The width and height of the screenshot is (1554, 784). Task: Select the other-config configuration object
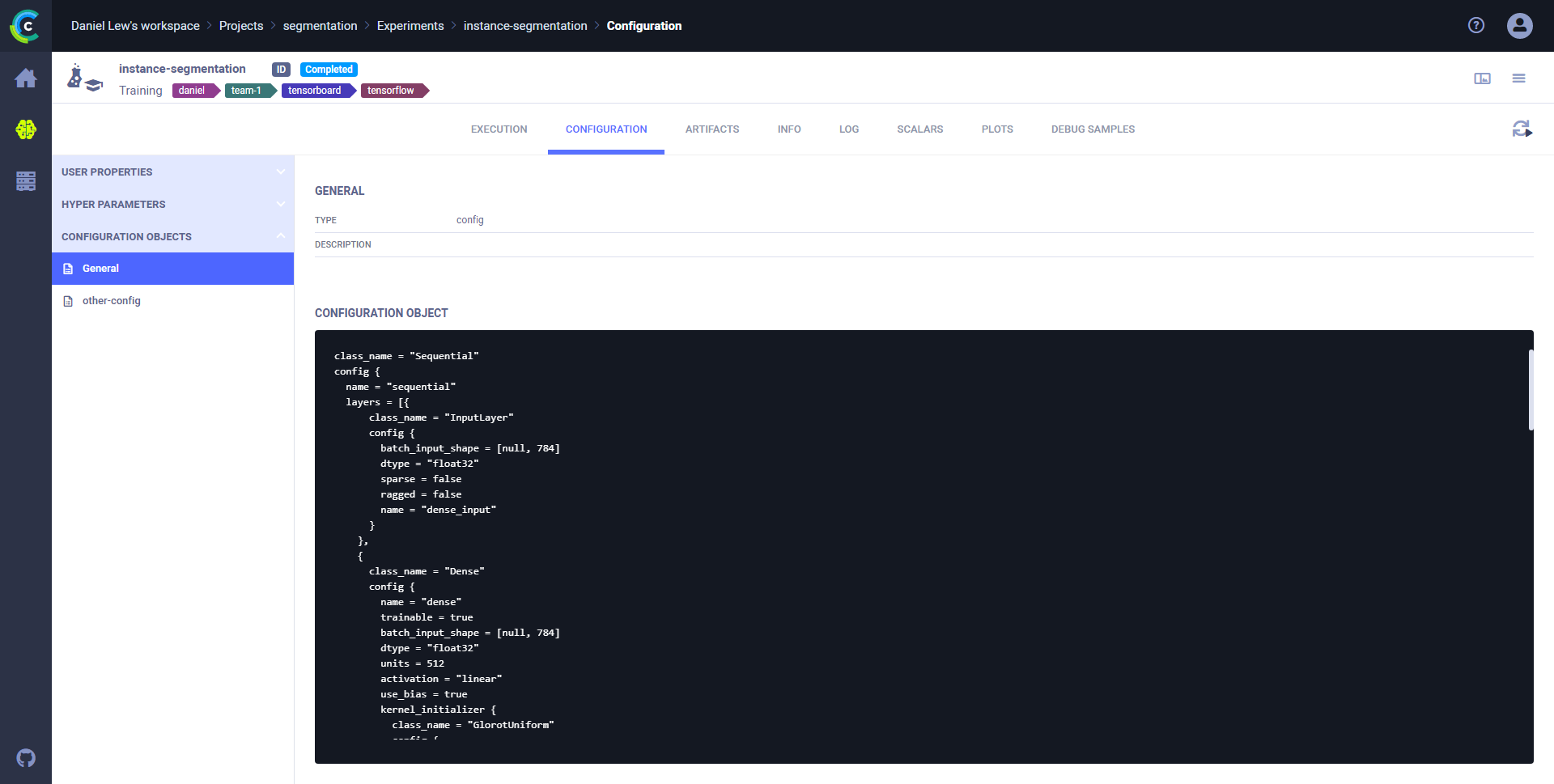point(111,300)
